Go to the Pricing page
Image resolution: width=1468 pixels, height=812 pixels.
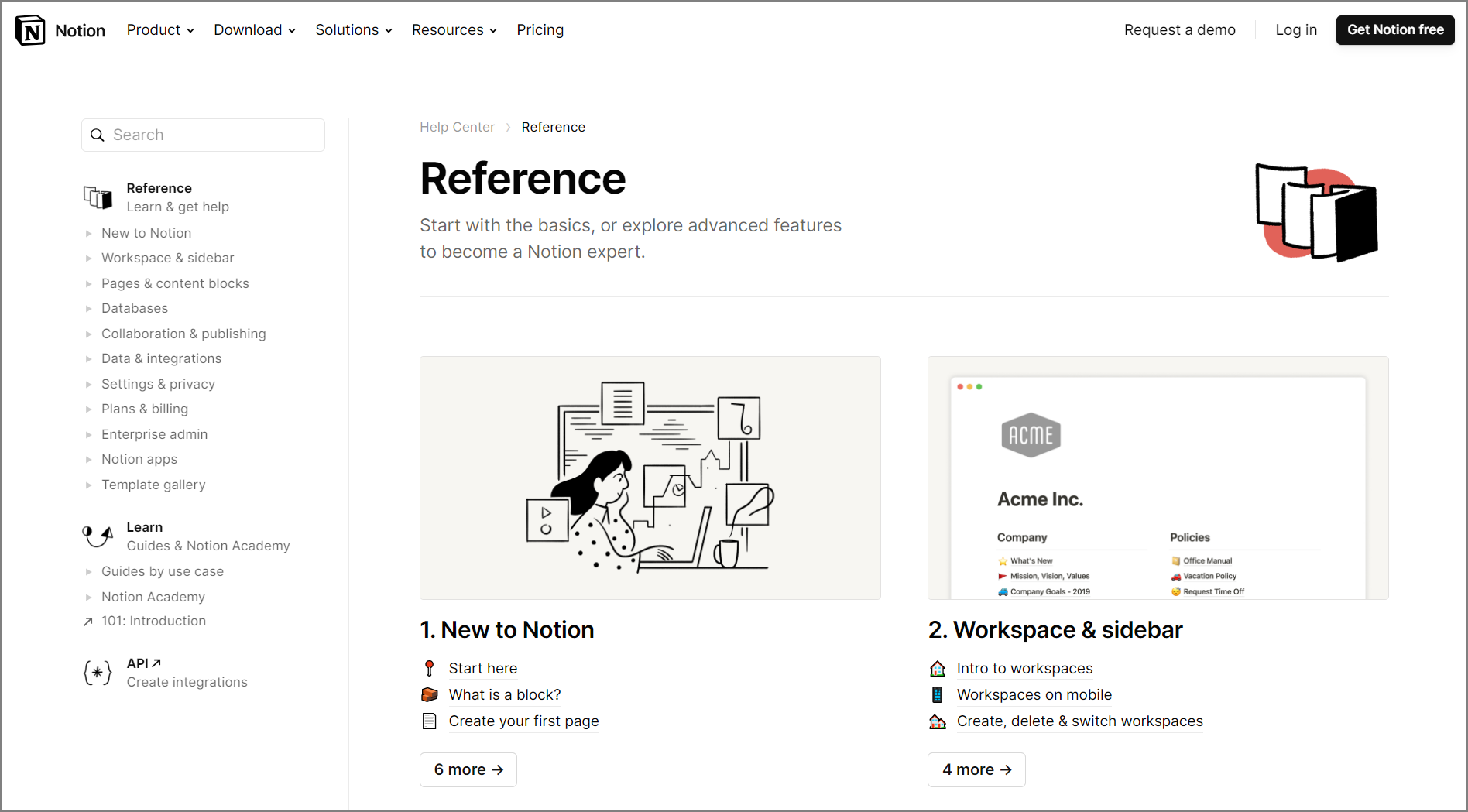[540, 29]
